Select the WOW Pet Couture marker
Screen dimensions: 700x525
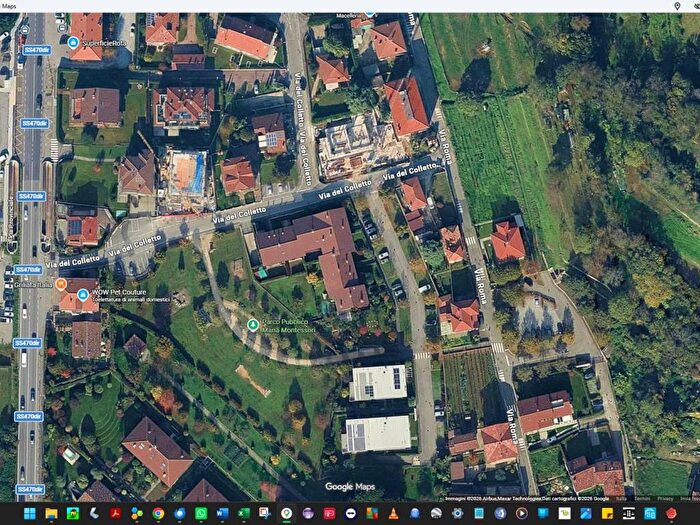pyautogui.click(x=83, y=295)
